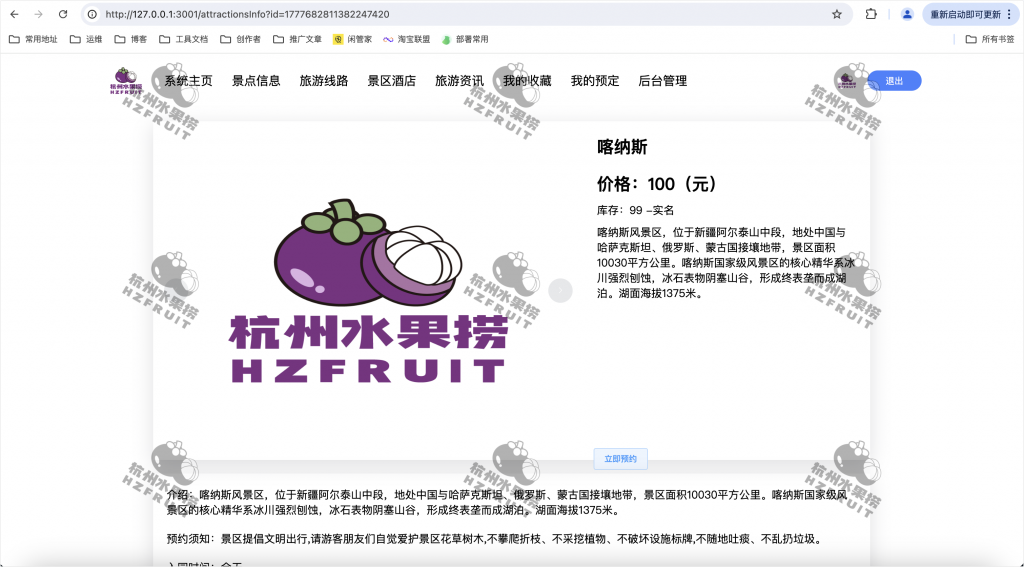Bookmark this page with the star
1024x567 pixels.
pos(837,14)
